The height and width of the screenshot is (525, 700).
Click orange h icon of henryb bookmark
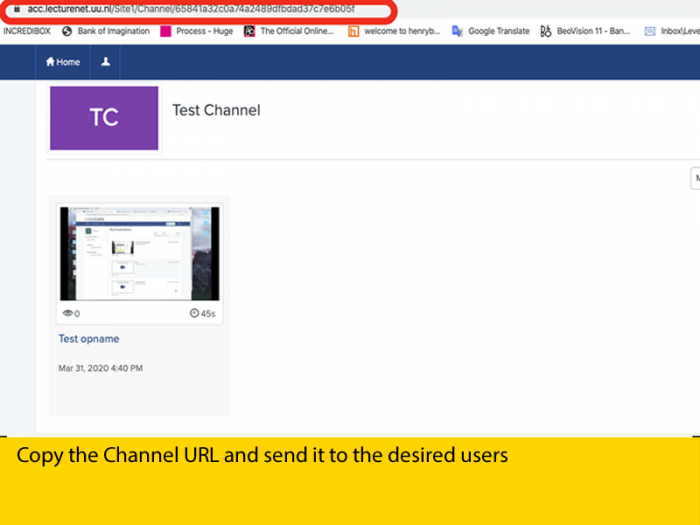tap(354, 31)
